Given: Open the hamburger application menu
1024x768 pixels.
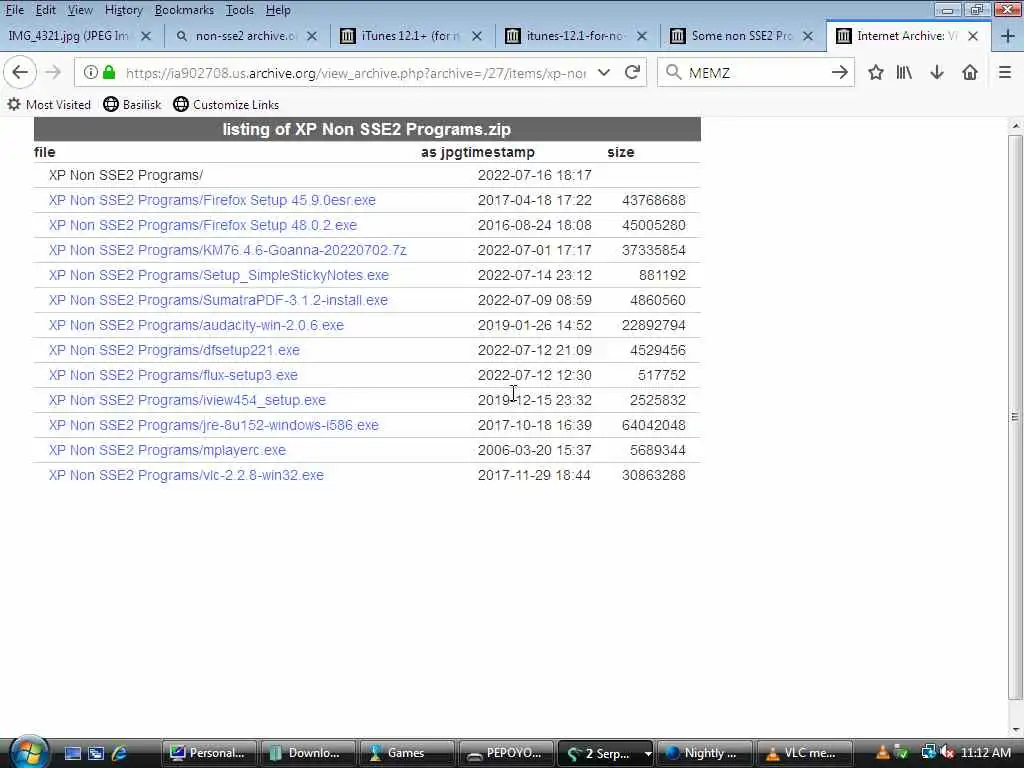Looking at the screenshot, I should (1005, 72).
